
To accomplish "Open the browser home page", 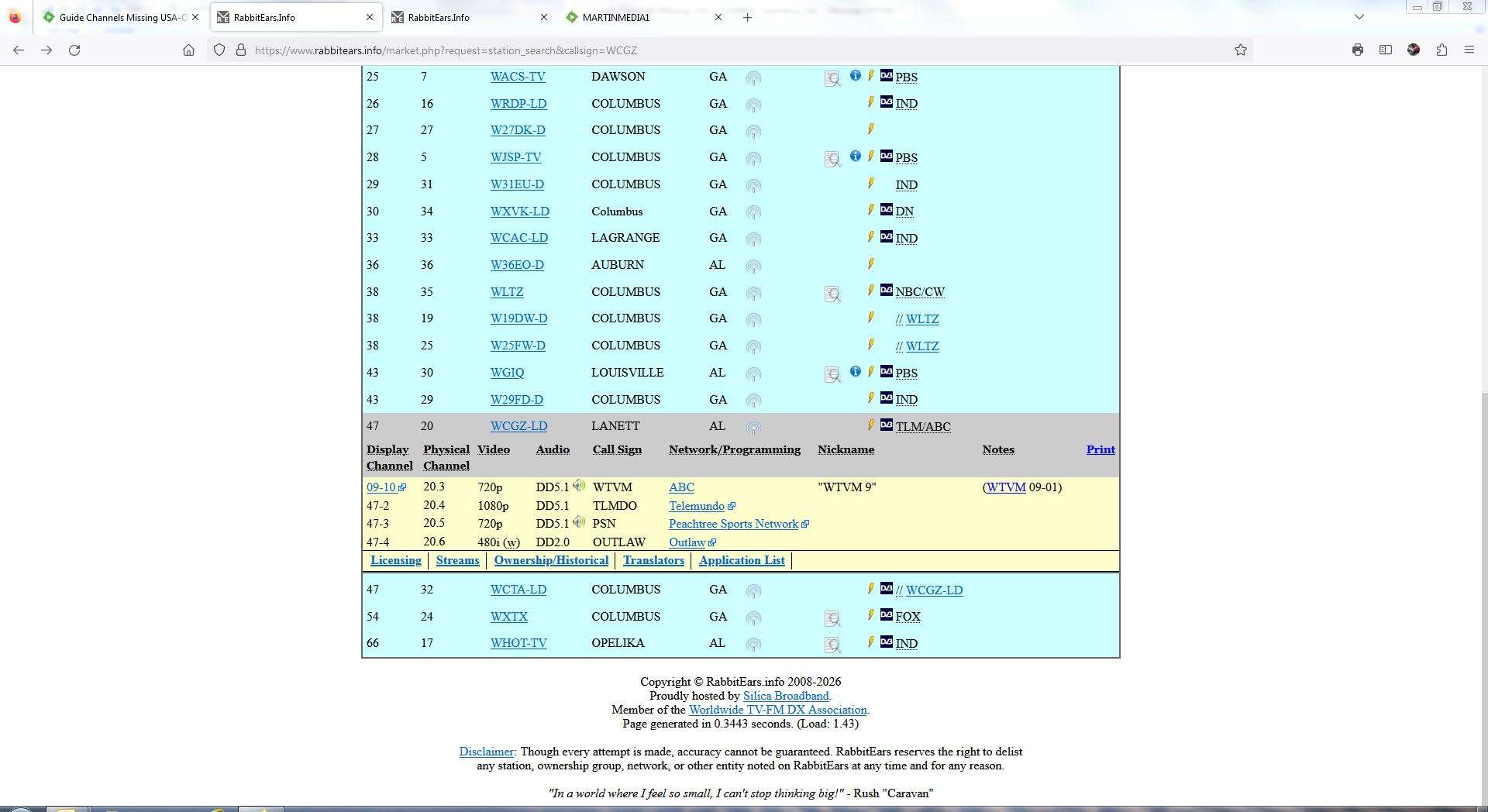I will (188, 50).
